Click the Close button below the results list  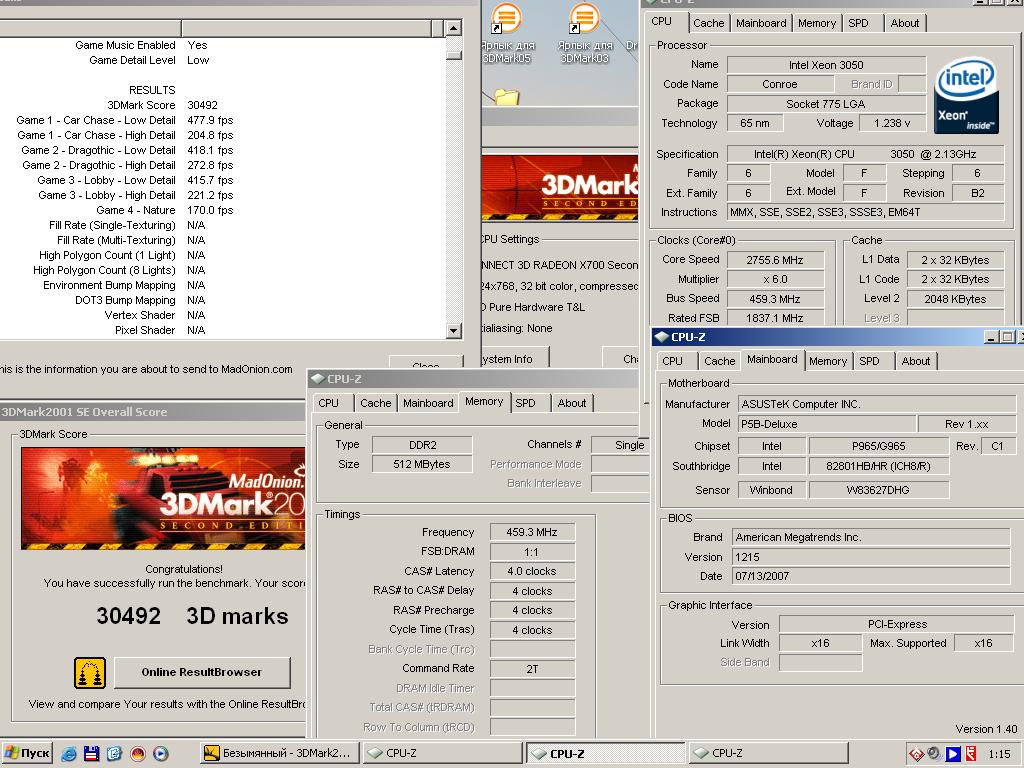pos(426,362)
